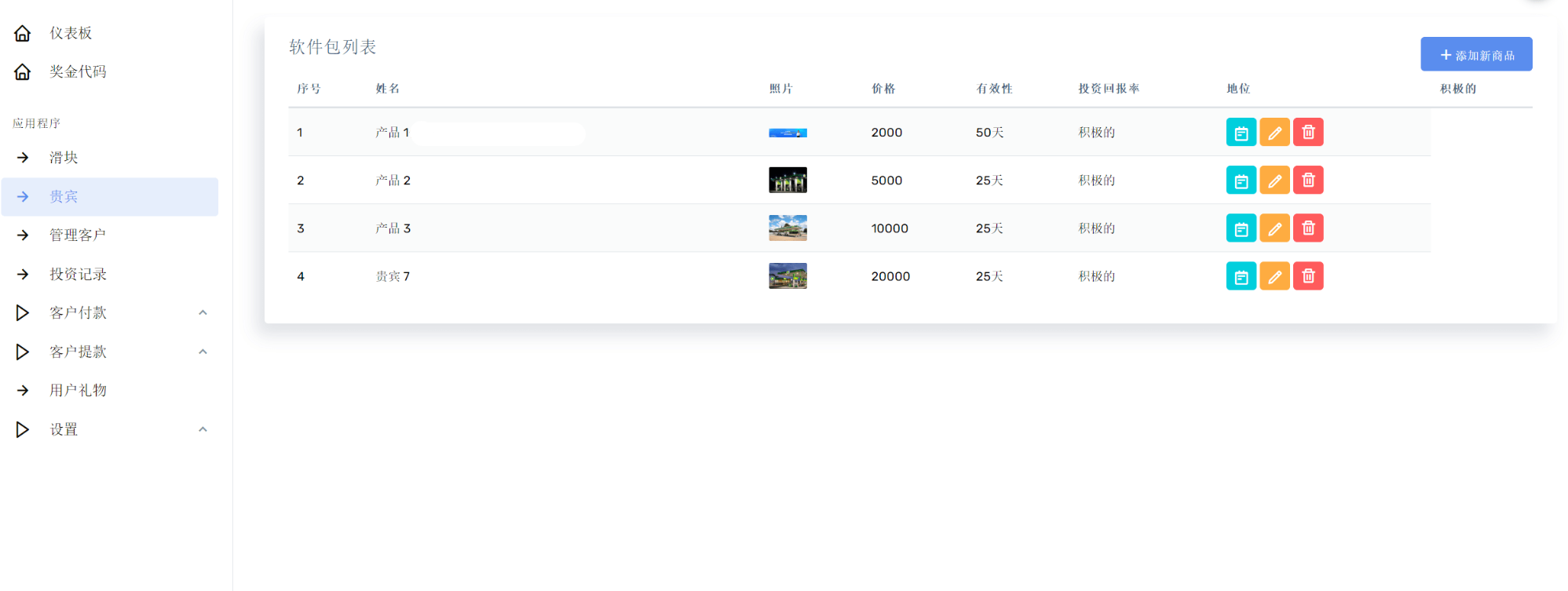Click the 积极的 column header
This screenshot has height=591, width=1568.
tap(1458, 89)
